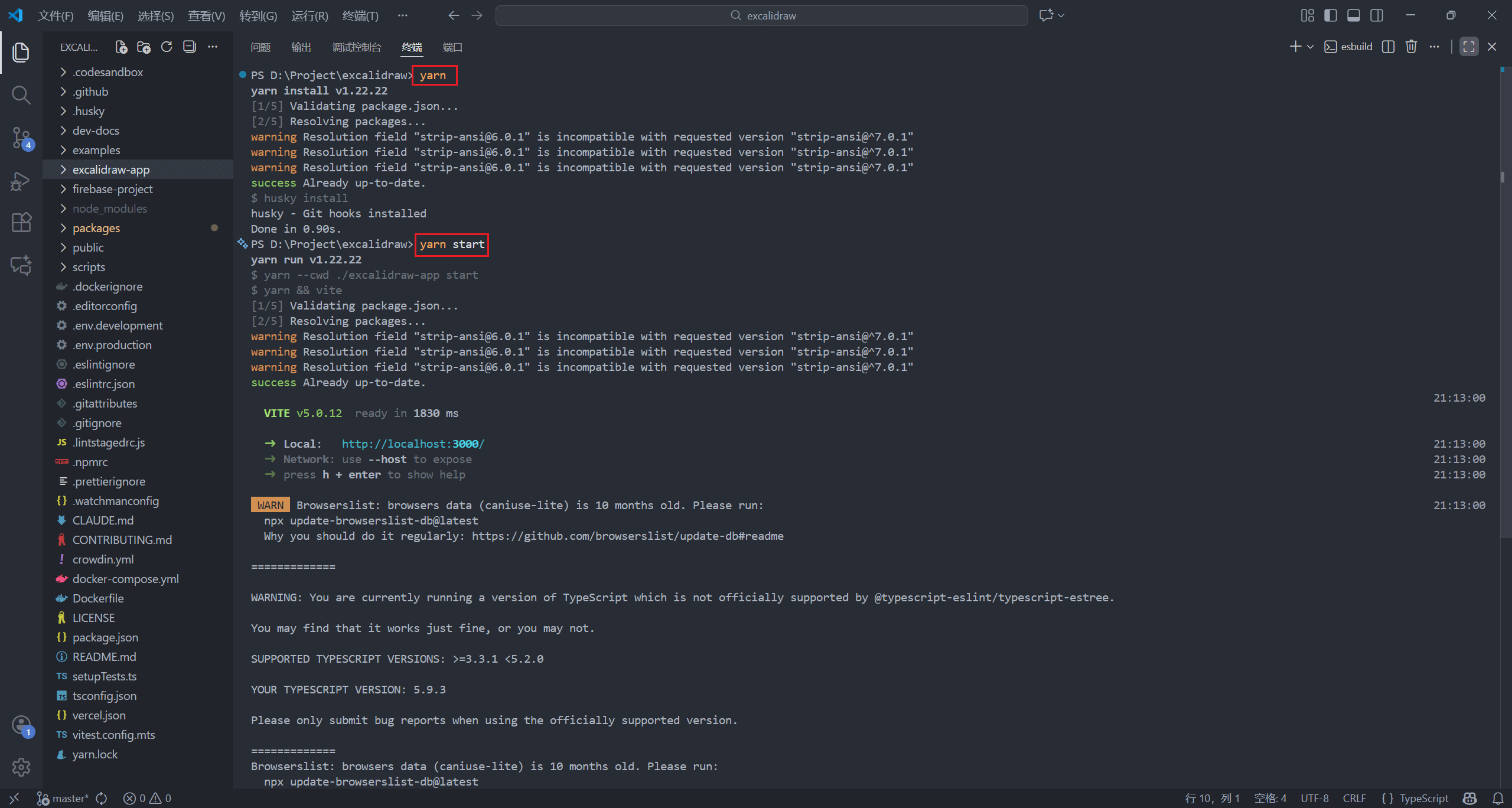The height and width of the screenshot is (808, 1512).
Task: Open Source Control view with 4 changes
Action: 21,138
